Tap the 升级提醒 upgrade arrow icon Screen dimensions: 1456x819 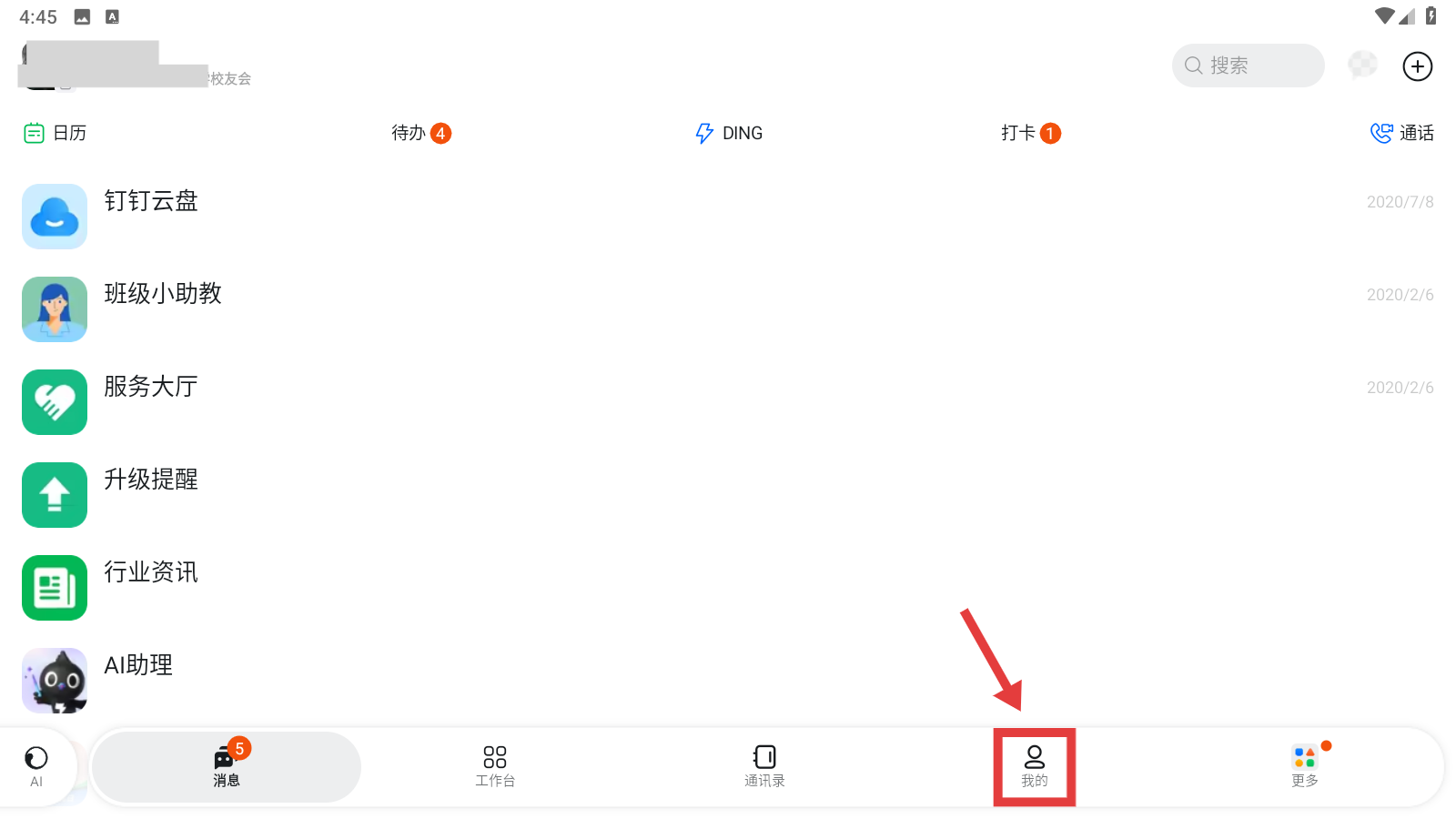click(x=55, y=495)
